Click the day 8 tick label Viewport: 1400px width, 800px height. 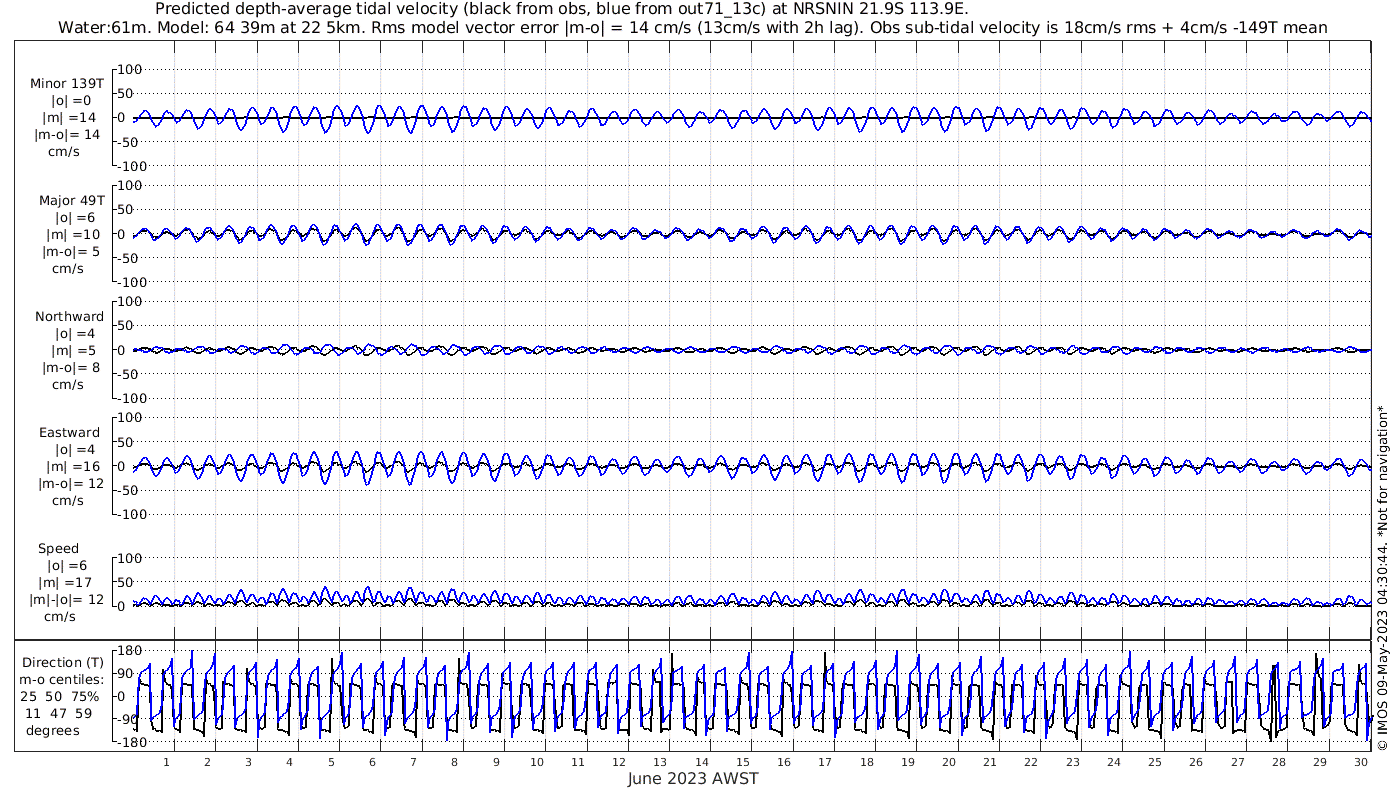pos(454,762)
